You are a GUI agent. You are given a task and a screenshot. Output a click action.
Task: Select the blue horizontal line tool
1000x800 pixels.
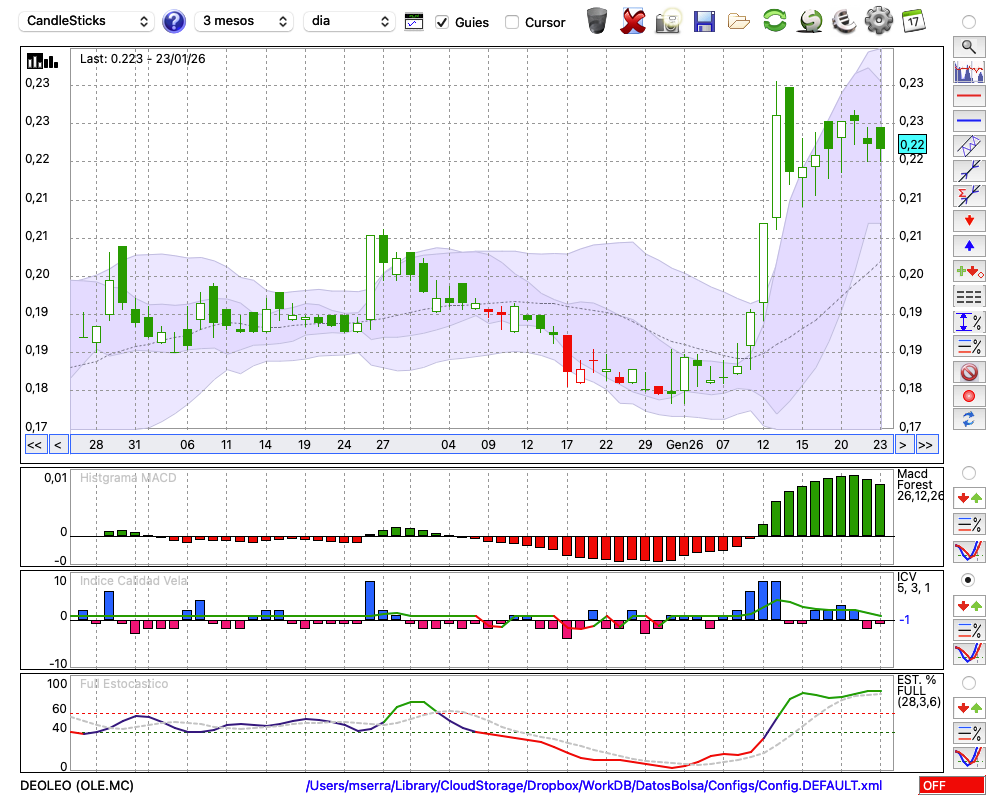[x=968, y=121]
